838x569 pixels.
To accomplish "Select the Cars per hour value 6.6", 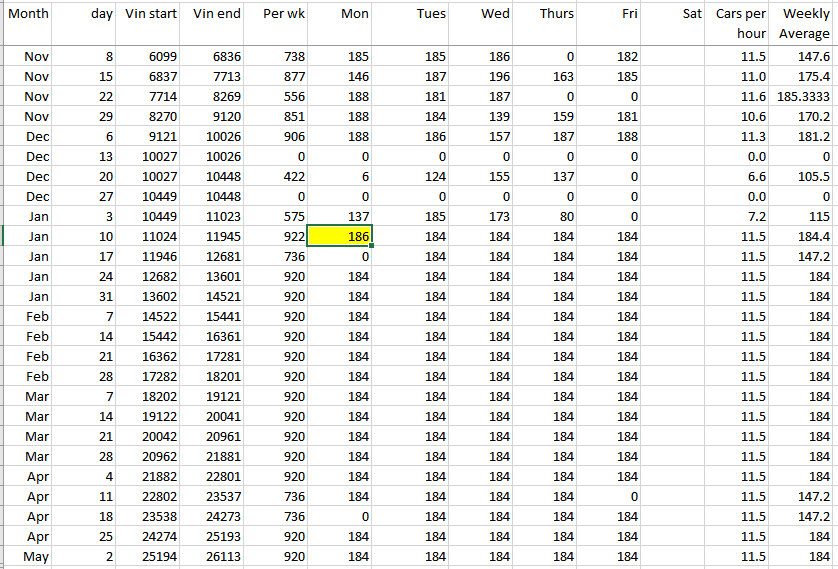I will 740,177.
